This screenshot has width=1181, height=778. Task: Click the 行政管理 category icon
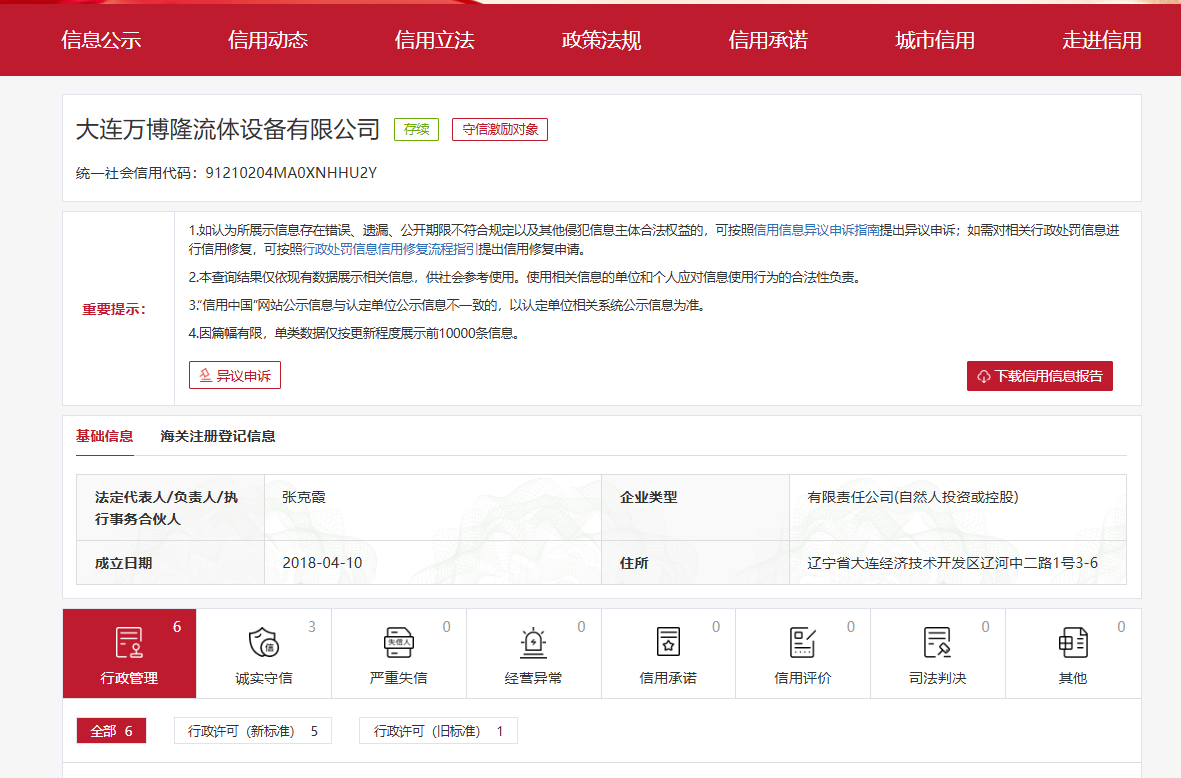pos(129,642)
